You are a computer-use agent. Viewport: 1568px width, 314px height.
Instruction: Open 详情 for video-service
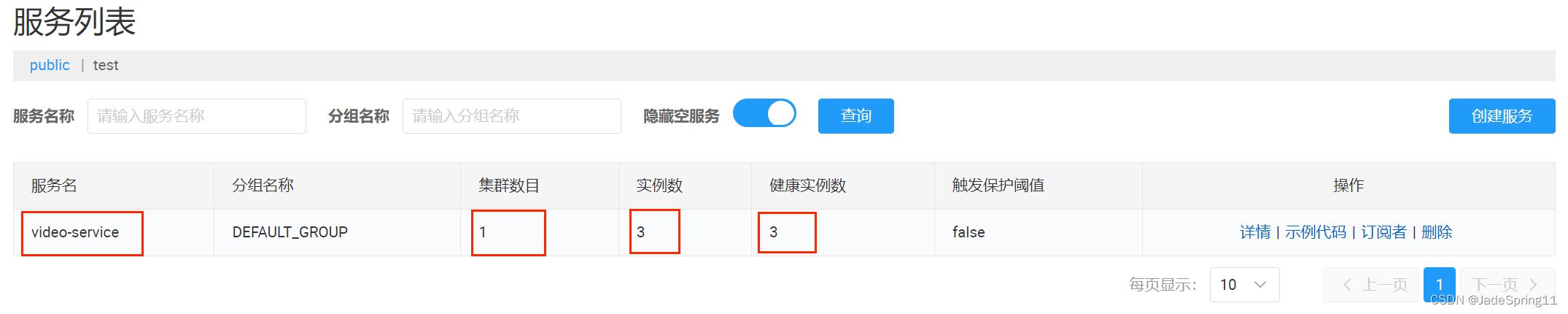pyautogui.click(x=1254, y=232)
